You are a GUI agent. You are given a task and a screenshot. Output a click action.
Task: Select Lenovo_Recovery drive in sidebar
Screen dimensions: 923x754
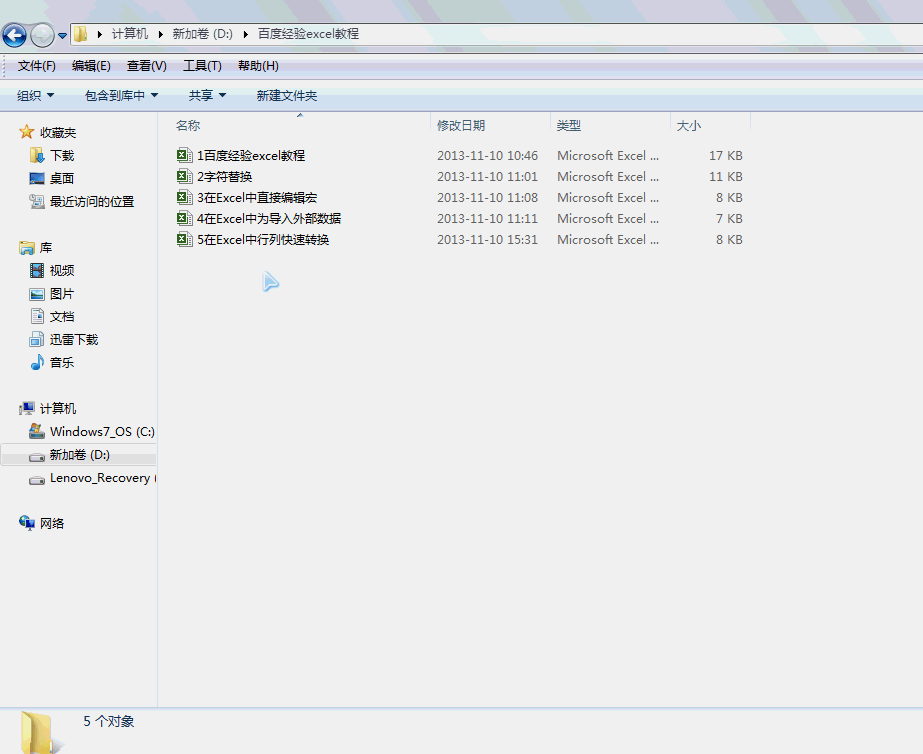click(92, 478)
